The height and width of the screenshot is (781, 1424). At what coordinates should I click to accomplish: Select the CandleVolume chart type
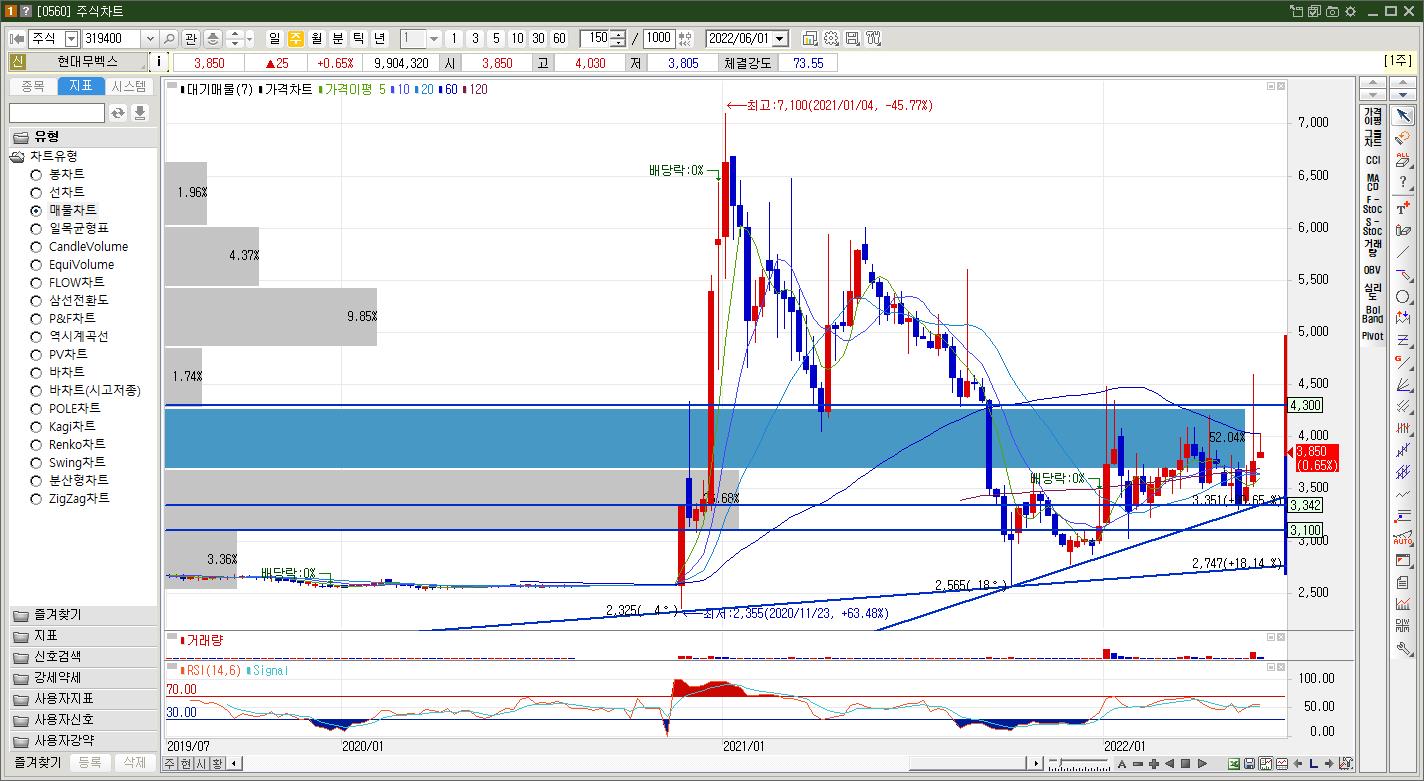36,246
